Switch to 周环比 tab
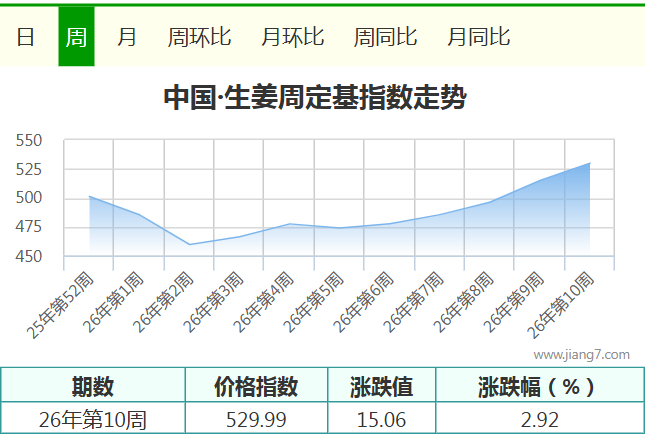Viewport: 645px width, 440px height. click(199, 37)
